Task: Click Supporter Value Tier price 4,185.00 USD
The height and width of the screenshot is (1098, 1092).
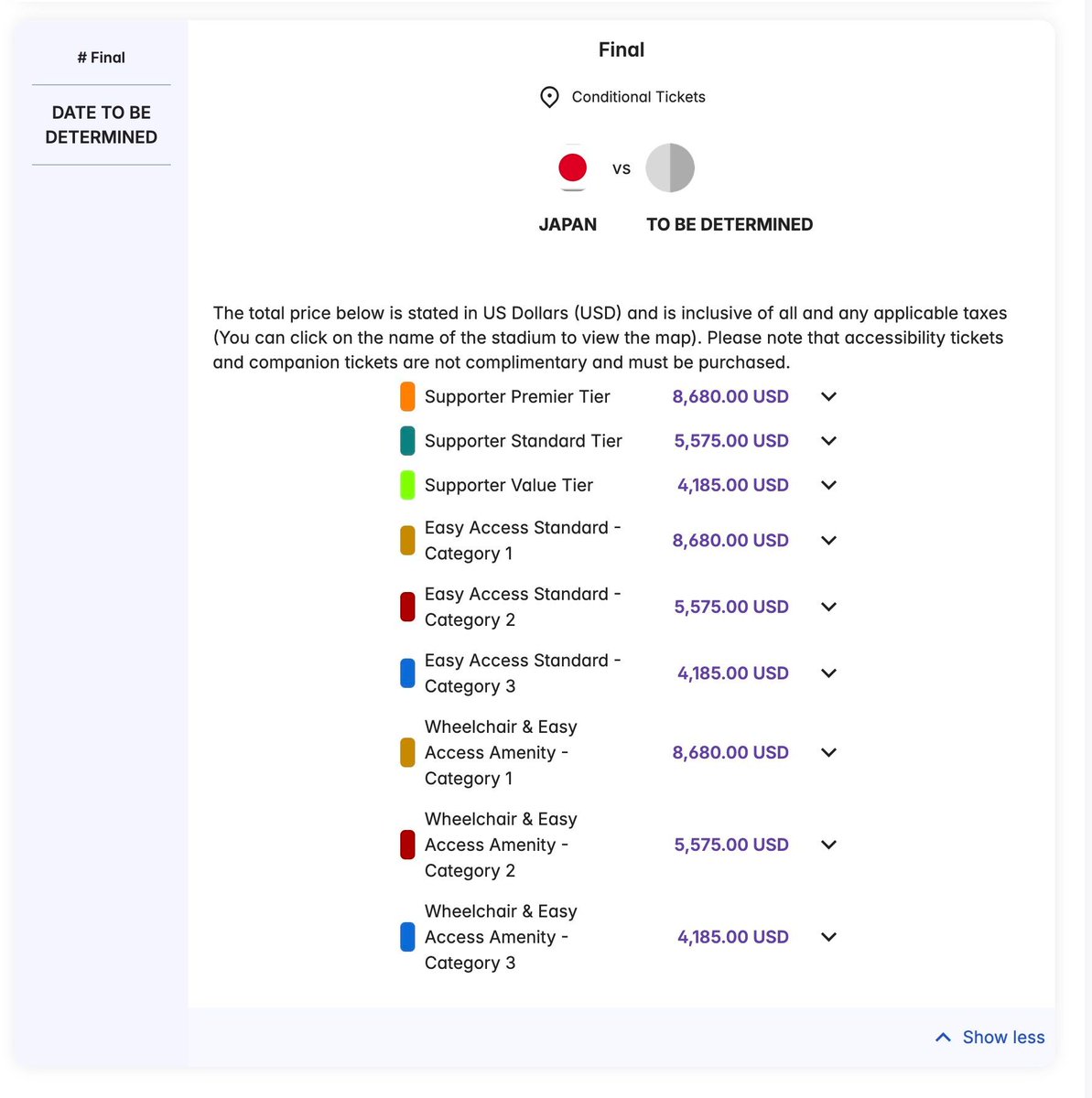Action: [733, 485]
